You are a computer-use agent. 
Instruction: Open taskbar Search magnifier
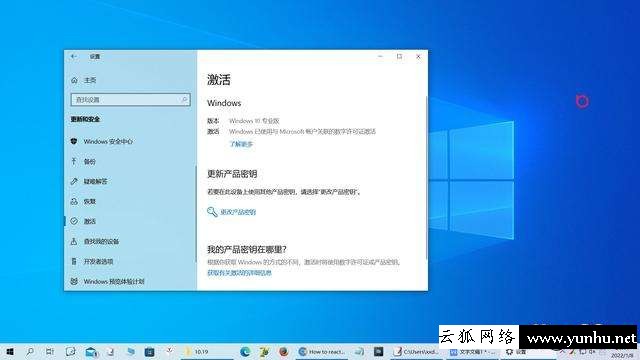[30, 351]
